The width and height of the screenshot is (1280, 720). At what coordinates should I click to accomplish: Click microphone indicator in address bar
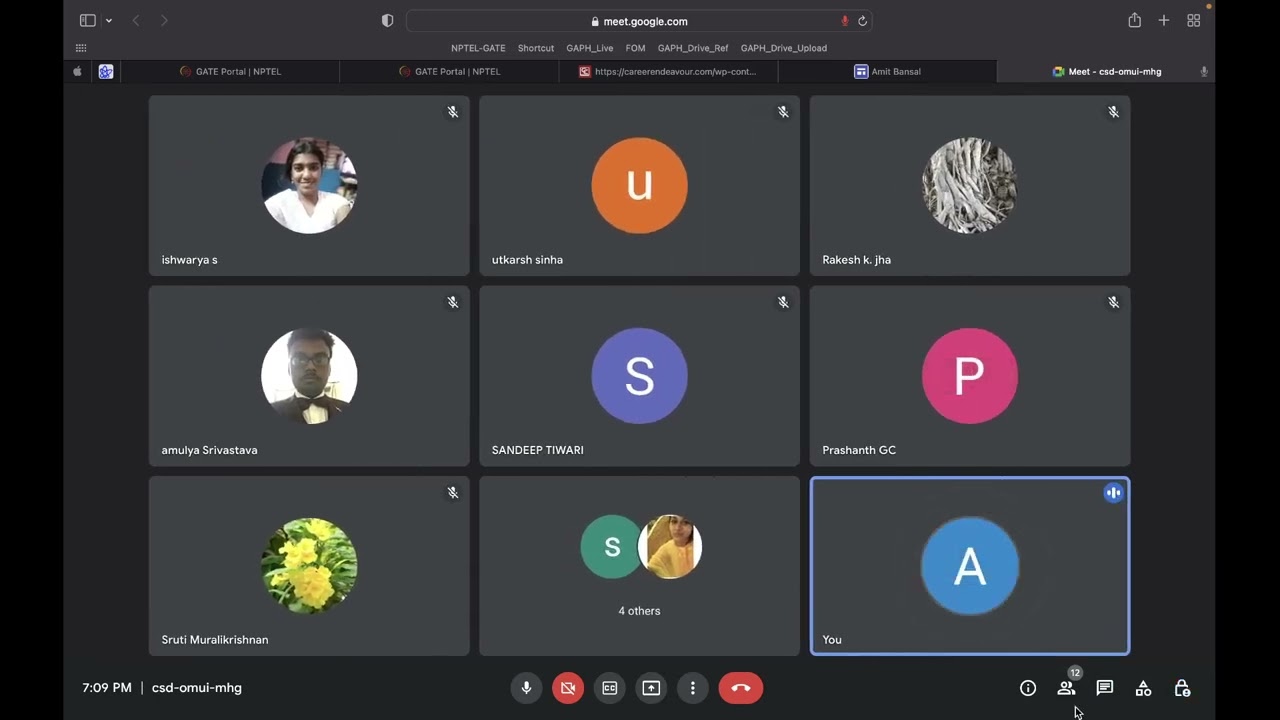pyautogui.click(x=845, y=21)
